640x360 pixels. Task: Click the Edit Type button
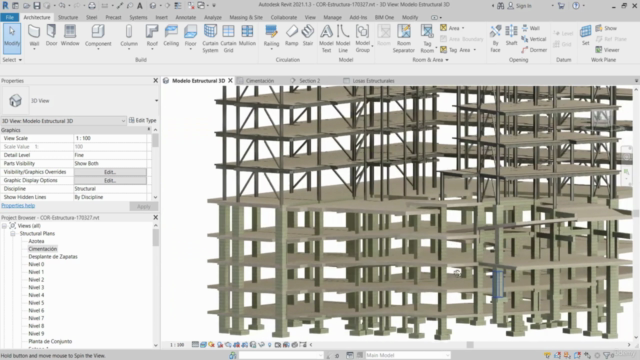143,120
